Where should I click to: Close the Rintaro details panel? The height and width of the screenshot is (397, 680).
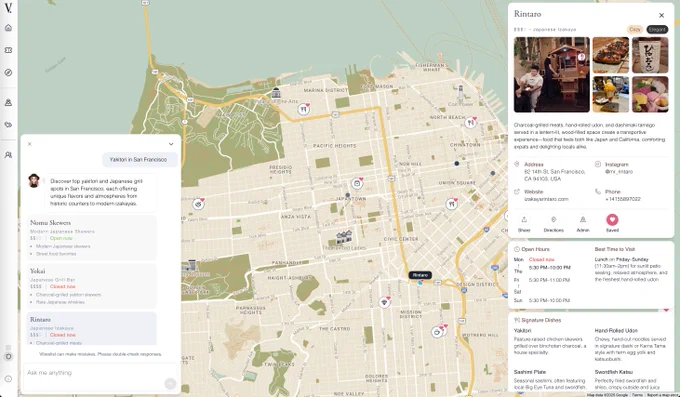click(x=661, y=15)
